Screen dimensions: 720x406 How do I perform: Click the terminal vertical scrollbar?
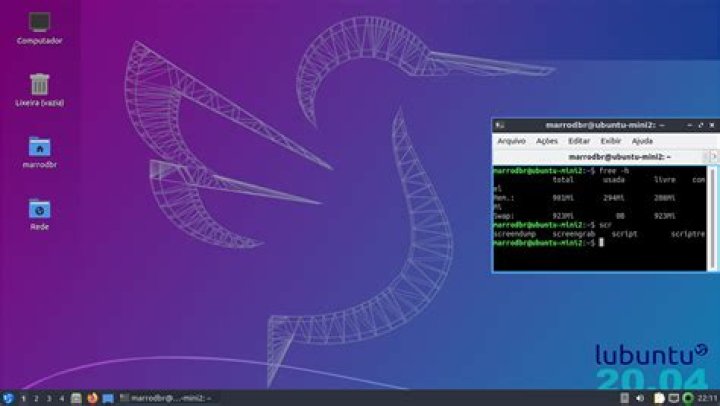[x=712, y=218]
